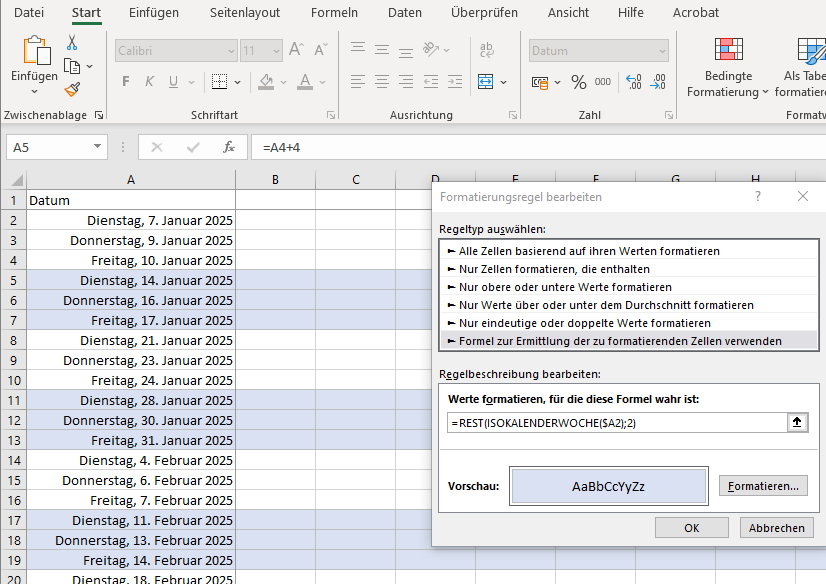Click the collapse dialog arrow beside formula
Viewport: 826px width, 584px height.
(x=797, y=422)
